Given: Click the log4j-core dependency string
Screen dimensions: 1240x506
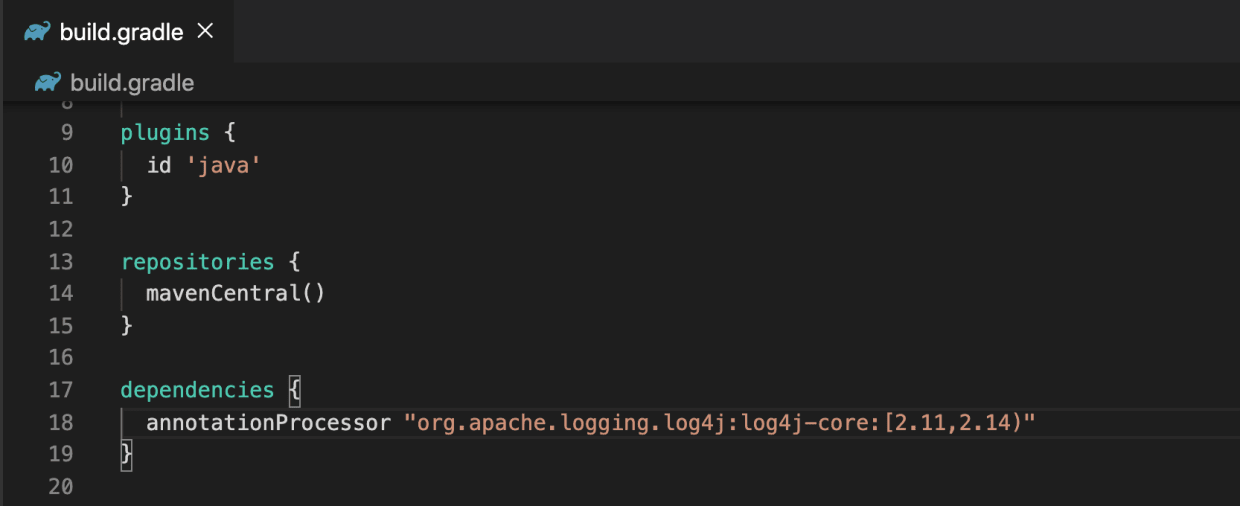Looking at the screenshot, I should [720, 422].
